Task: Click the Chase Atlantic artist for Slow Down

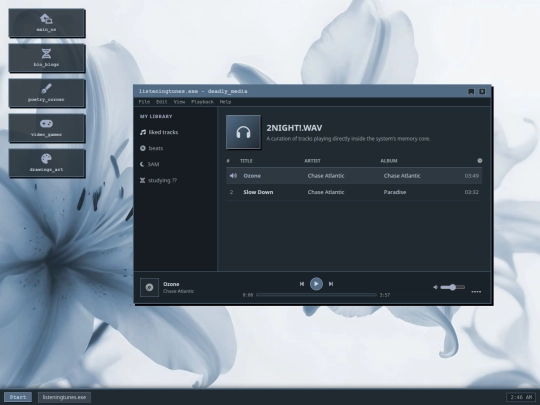Action: pos(326,192)
